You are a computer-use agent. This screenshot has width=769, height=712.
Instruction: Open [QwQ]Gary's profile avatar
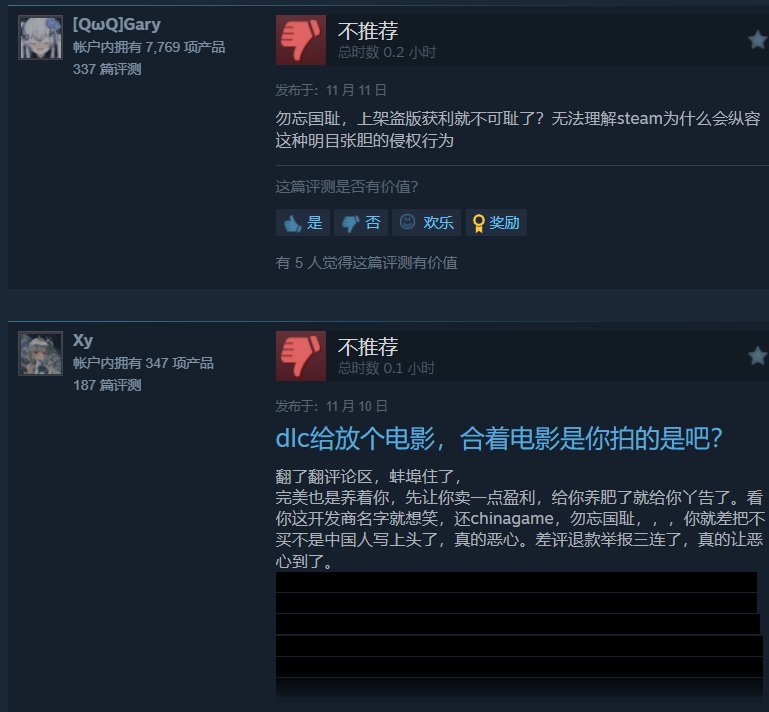(x=40, y=37)
